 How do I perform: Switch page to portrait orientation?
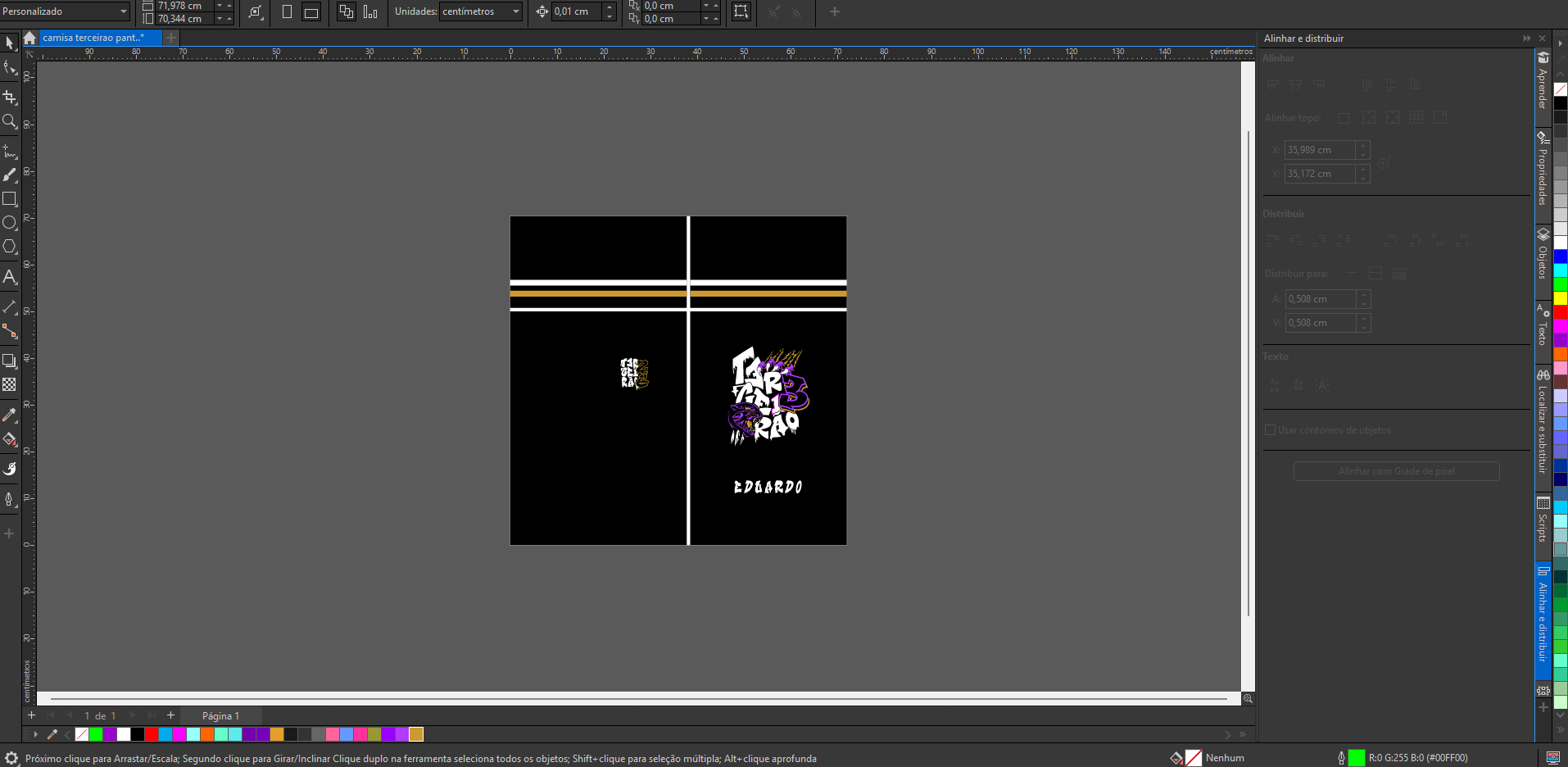(287, 12)
